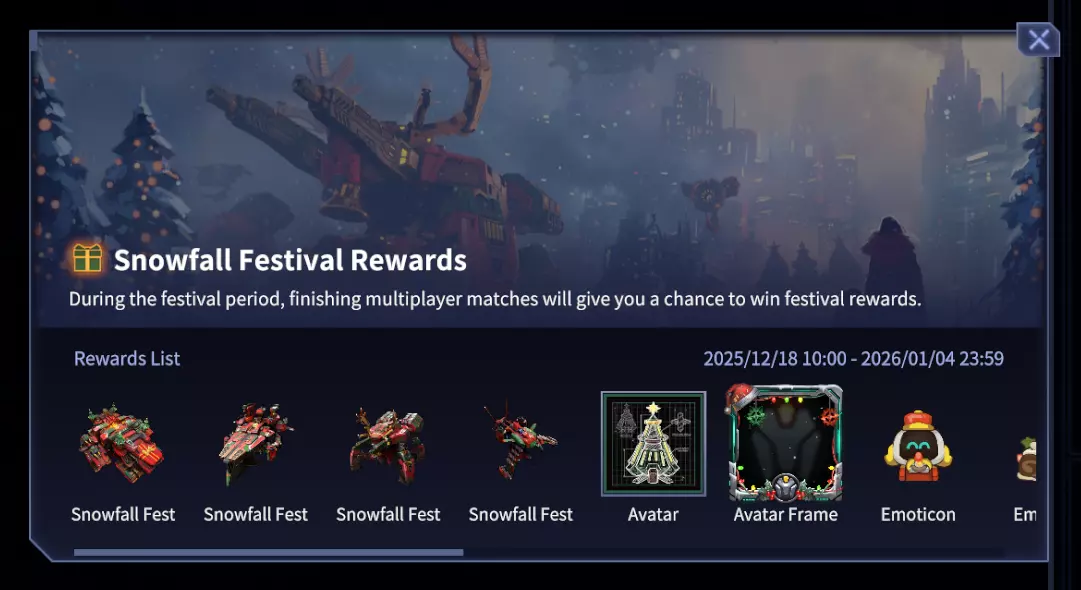The image size is (1081, 590).
Task: Close the Snowfall Festival Rewards window
Action: (1038, 39)
